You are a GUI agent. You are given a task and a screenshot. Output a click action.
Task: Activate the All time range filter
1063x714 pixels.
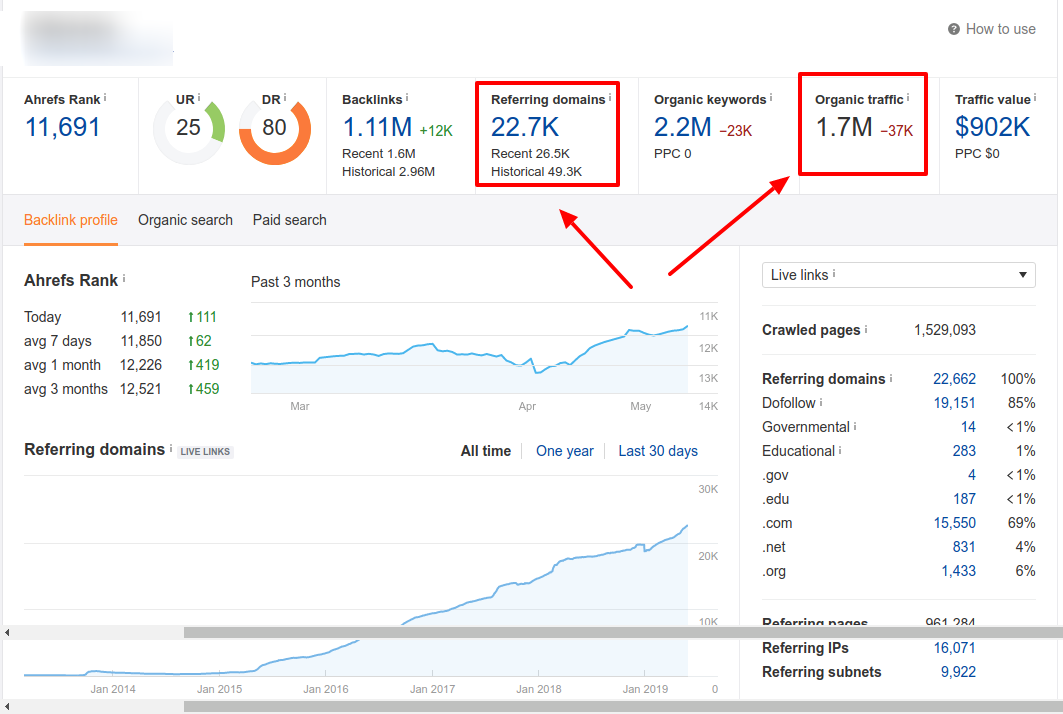pyautogui.click(x=486, y=451)
